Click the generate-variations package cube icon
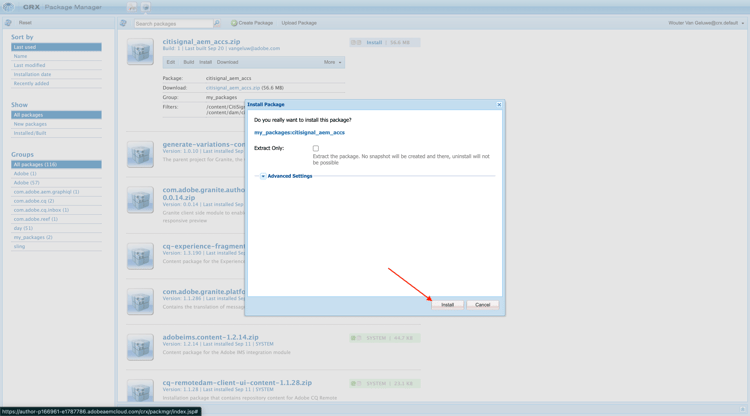Image resolution: width=750 pixels, height=416 pixels. click(140, 154)
